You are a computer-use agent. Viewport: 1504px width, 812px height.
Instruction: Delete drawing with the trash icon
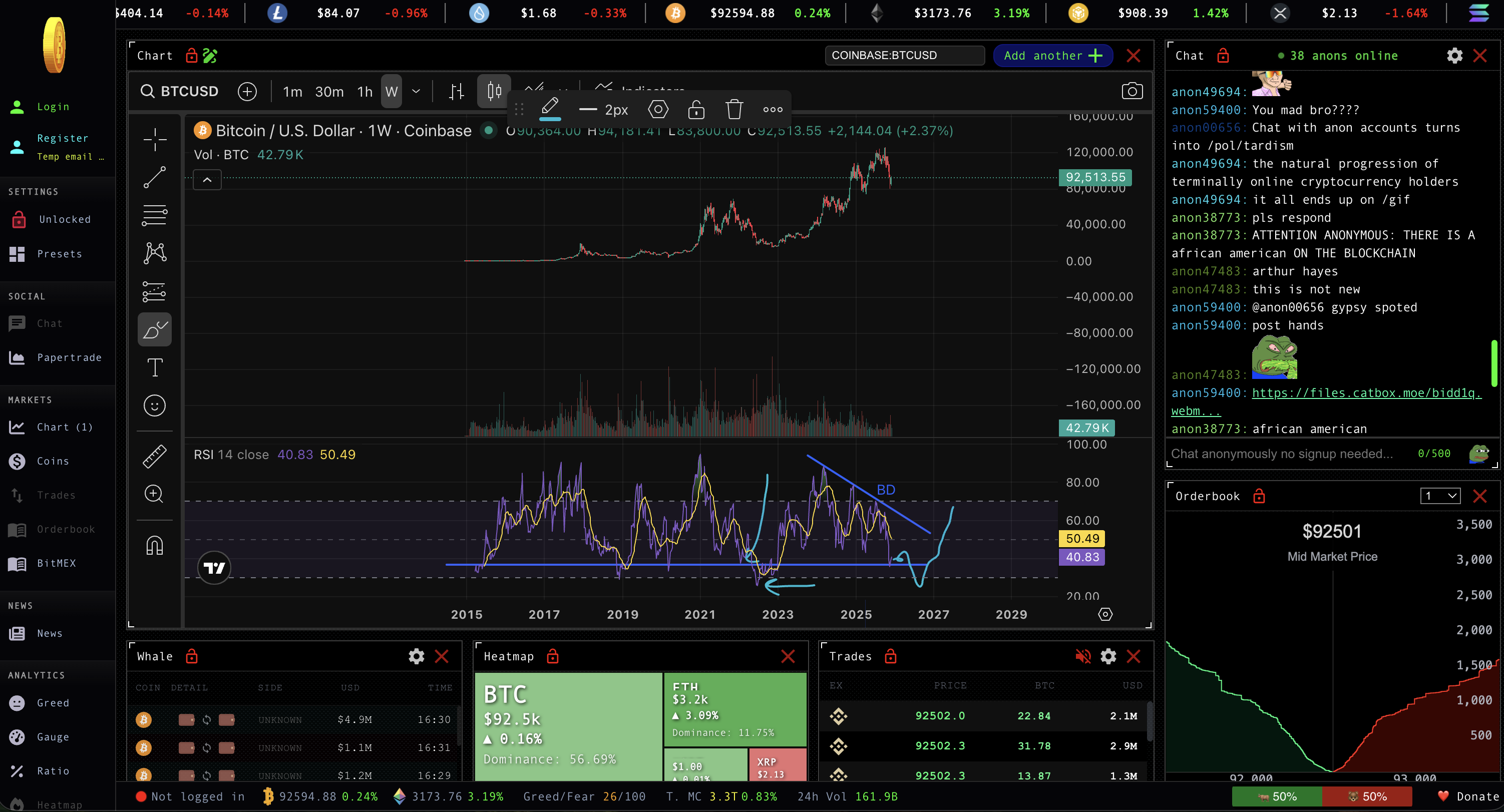[734, 109]
